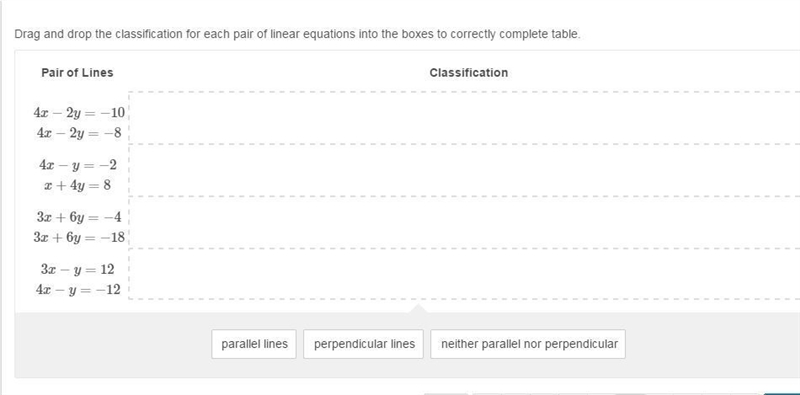Image resolution: width=800 pixels, height=395 pixels.
Task: Click drop box beside 4x − 2y = −10 pair
Action: (x=464, y=118)
